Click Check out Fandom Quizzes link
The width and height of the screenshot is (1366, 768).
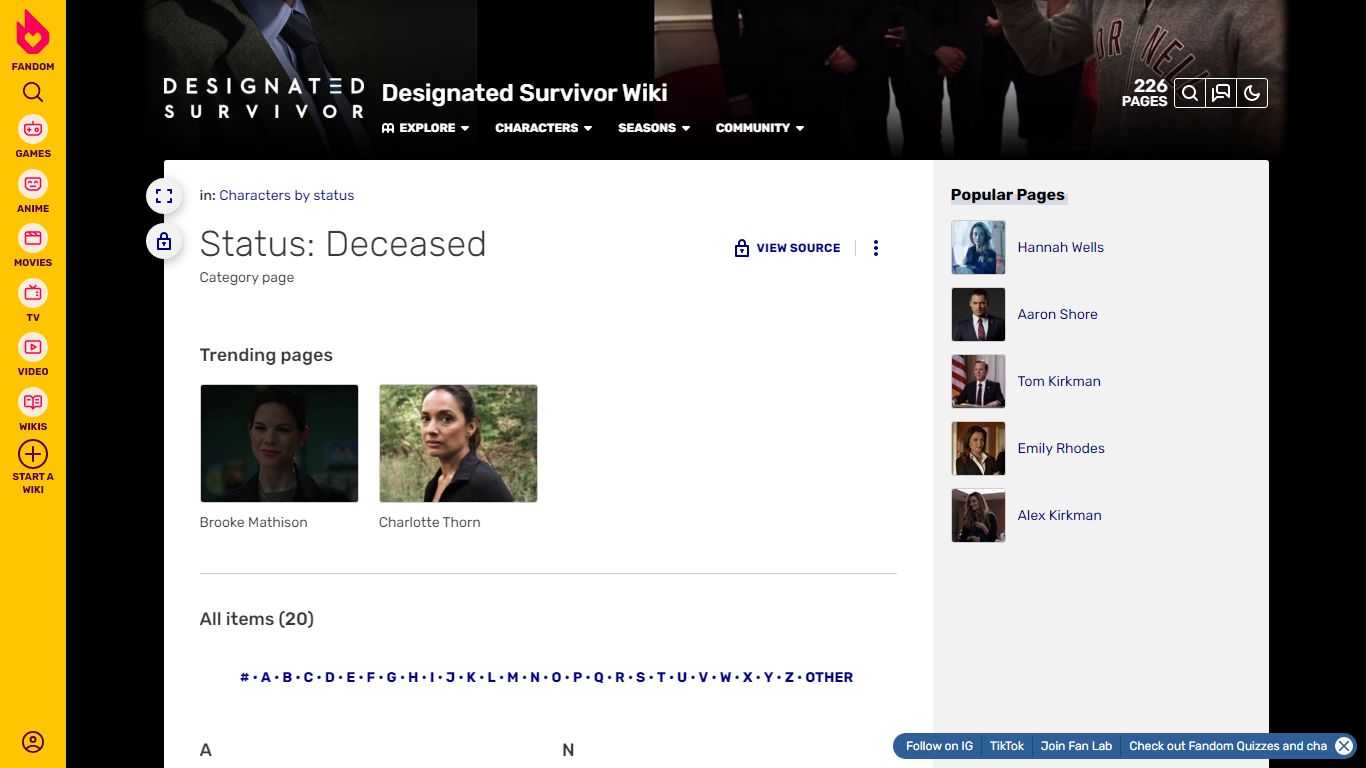[x=1228, y=746]
